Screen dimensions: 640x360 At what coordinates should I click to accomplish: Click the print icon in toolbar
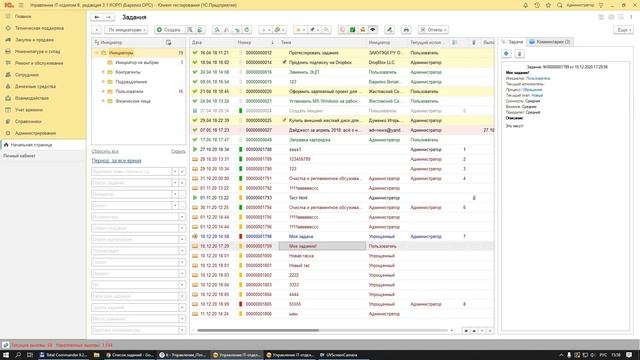click(x=406, y=30)
